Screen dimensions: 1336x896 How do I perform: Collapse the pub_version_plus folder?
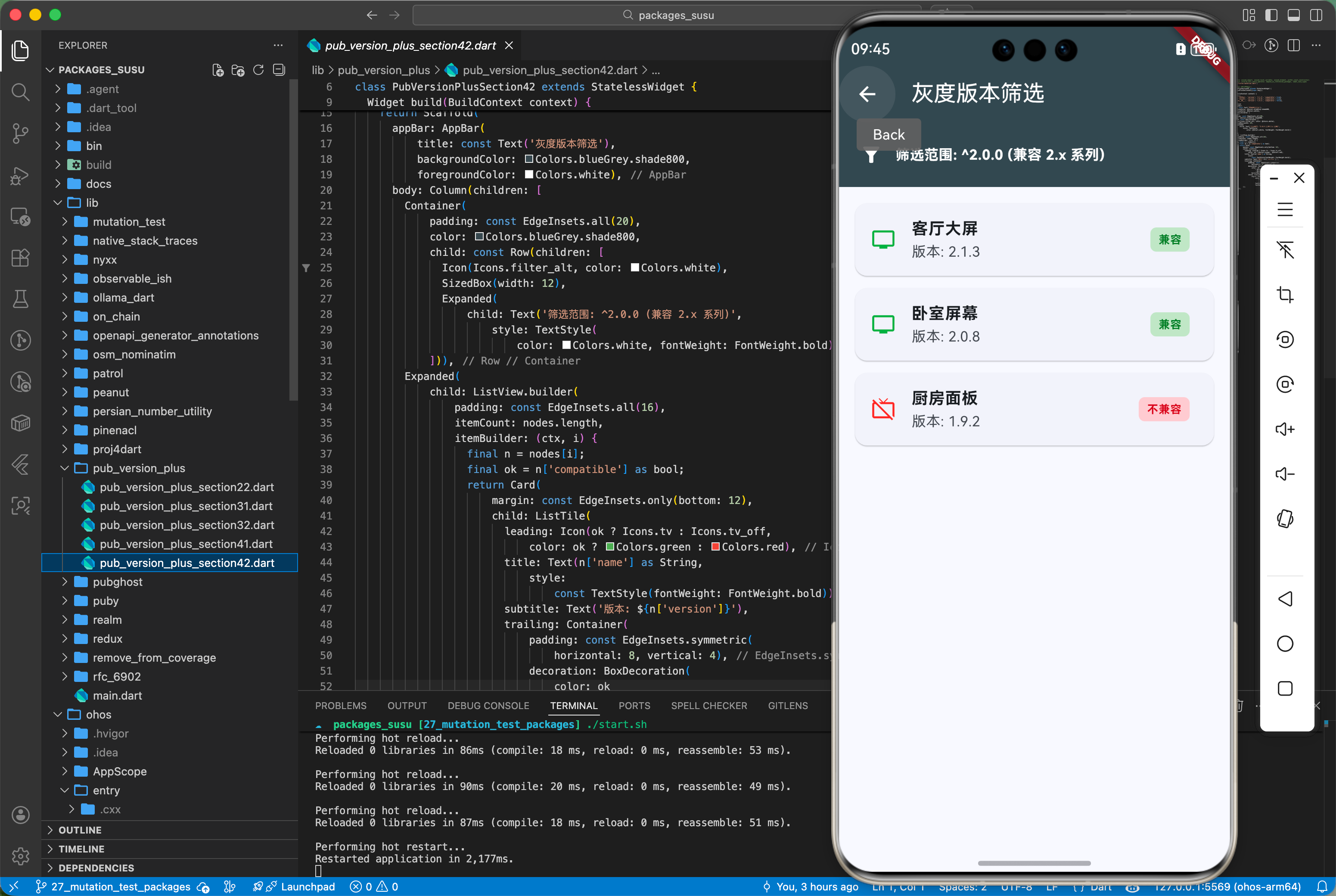(138, 468)
